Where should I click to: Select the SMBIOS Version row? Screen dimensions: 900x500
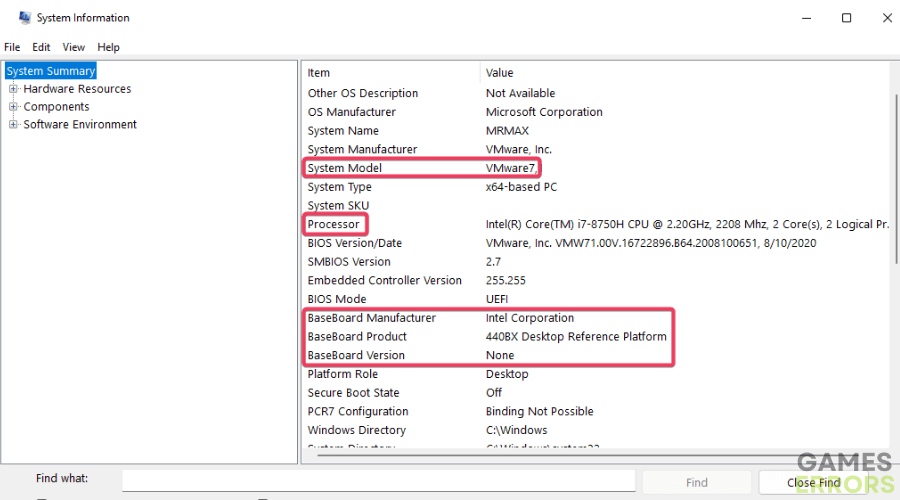point(597,262)
